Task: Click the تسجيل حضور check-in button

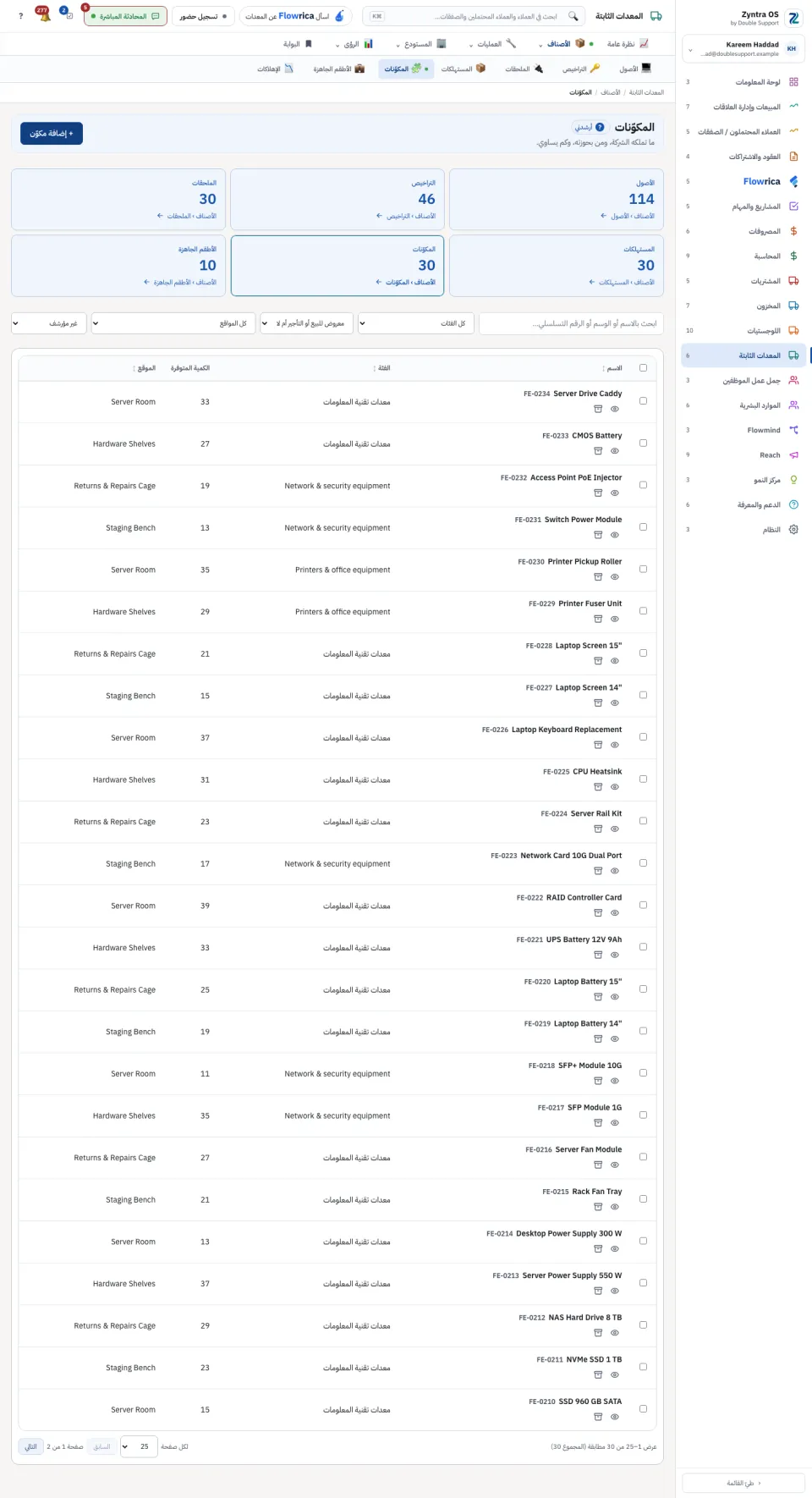Action: [x=203, y=16]
